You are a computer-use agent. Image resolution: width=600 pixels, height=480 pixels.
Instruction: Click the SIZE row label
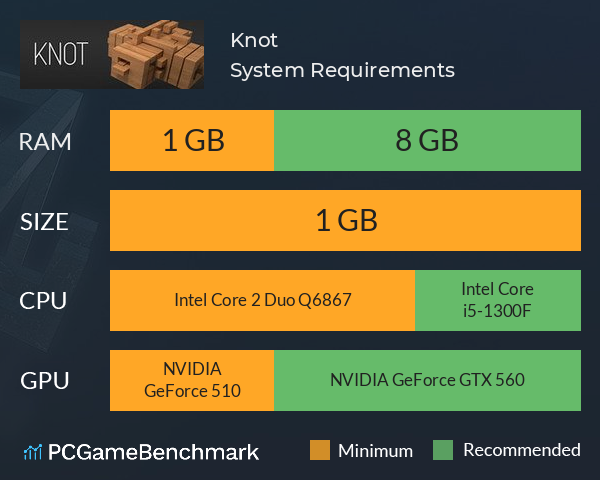tap(44, 222)
